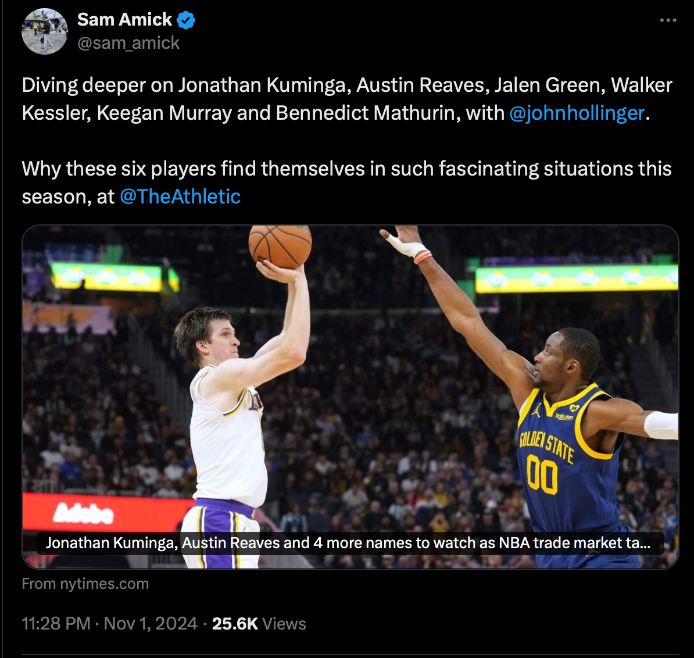Screen dimensions: 694x658
Task: Click the blue verified badge icon
Action: tap(186, 20)
